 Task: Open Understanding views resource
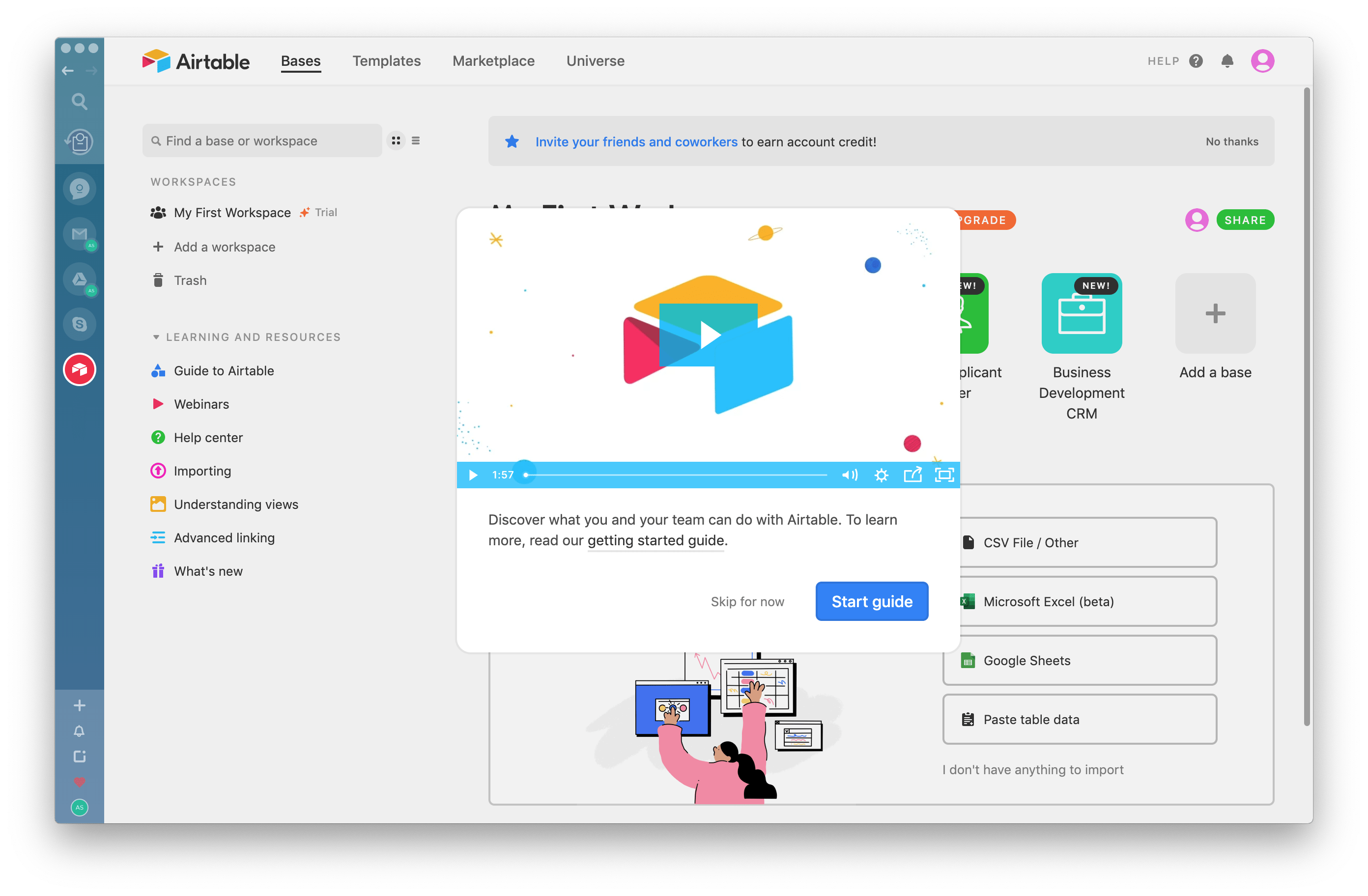point(236,504)
